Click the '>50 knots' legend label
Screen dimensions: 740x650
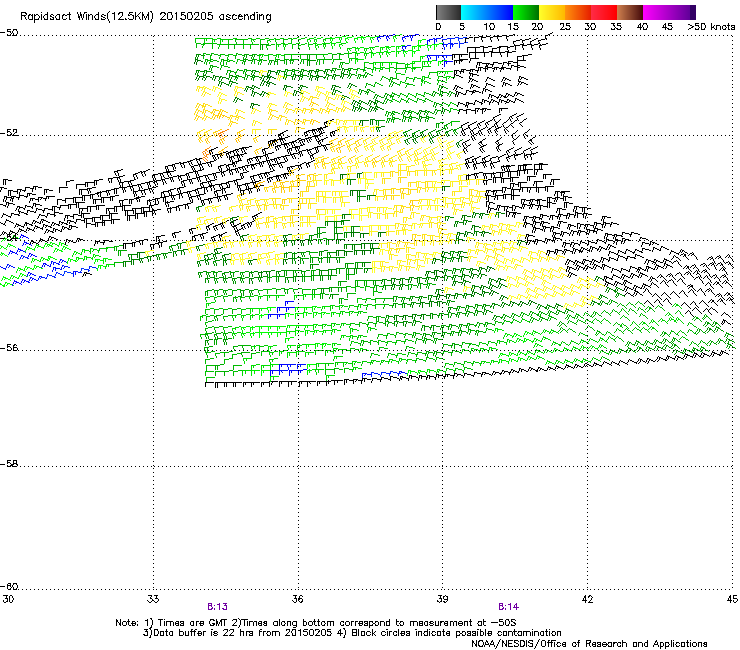pos(711,27)
